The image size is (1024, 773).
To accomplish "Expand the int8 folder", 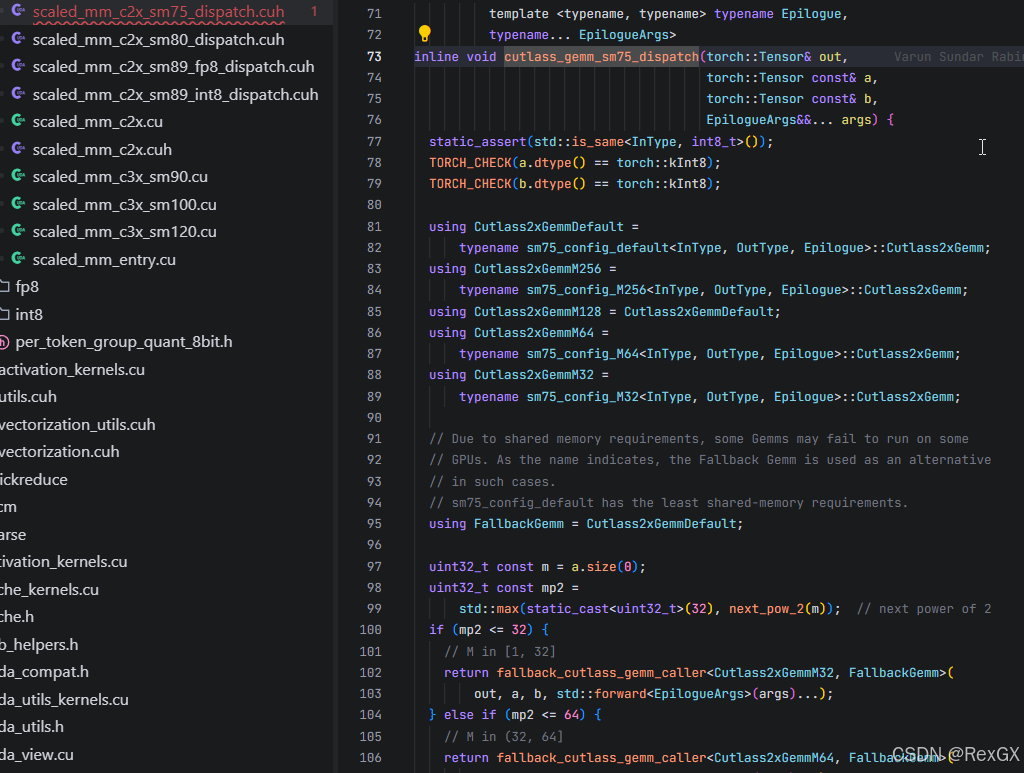I will pos(29,315).
